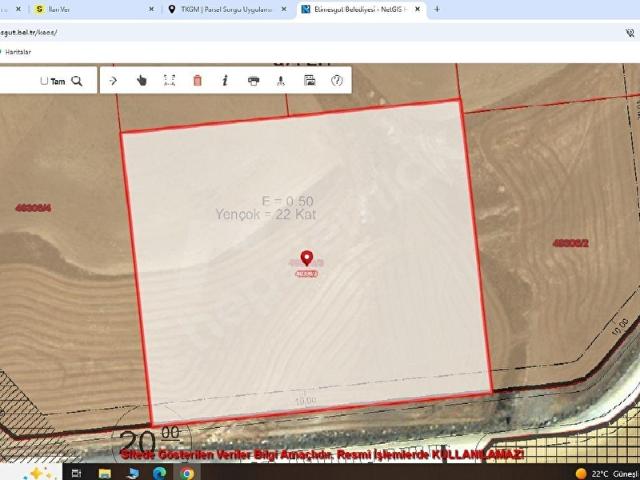Click the street view person icon
The height and width of the screenshot is (480, 640).
click(281, 80)
